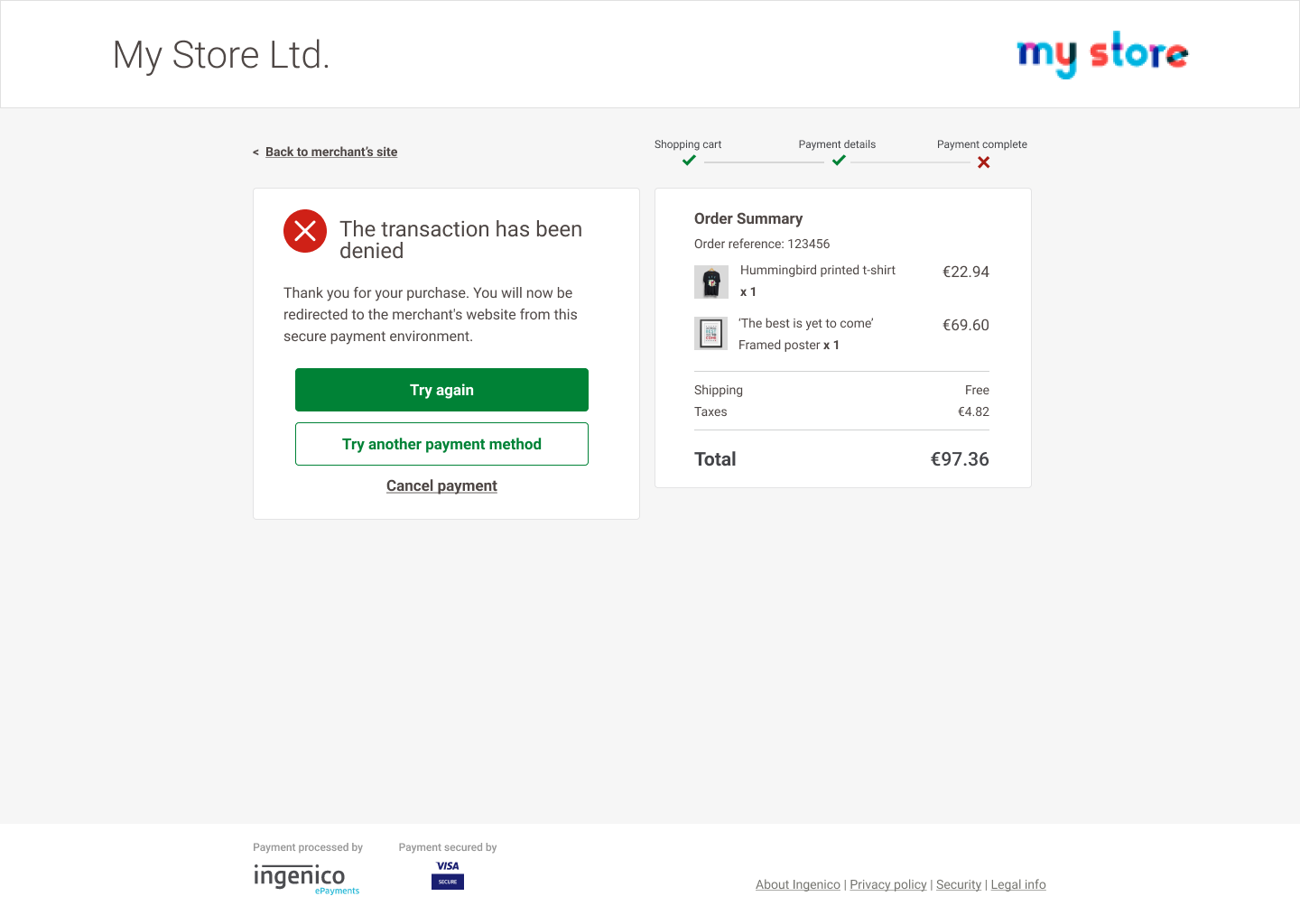Click the About Ingenico footer link
Screen dimensions: 1300x924
798,884
